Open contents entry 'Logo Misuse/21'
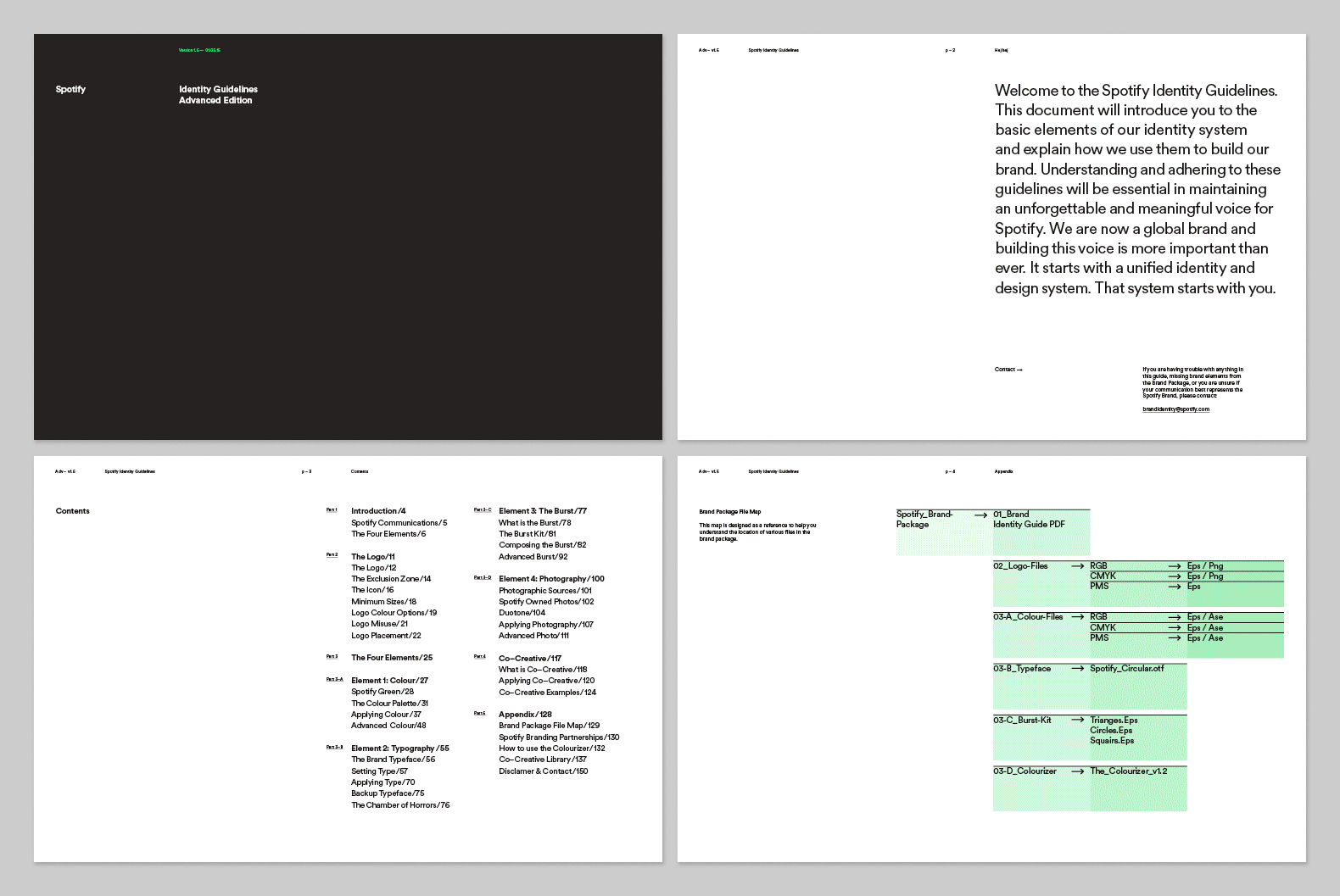The image size is (1340, 896). click(380, 624)
